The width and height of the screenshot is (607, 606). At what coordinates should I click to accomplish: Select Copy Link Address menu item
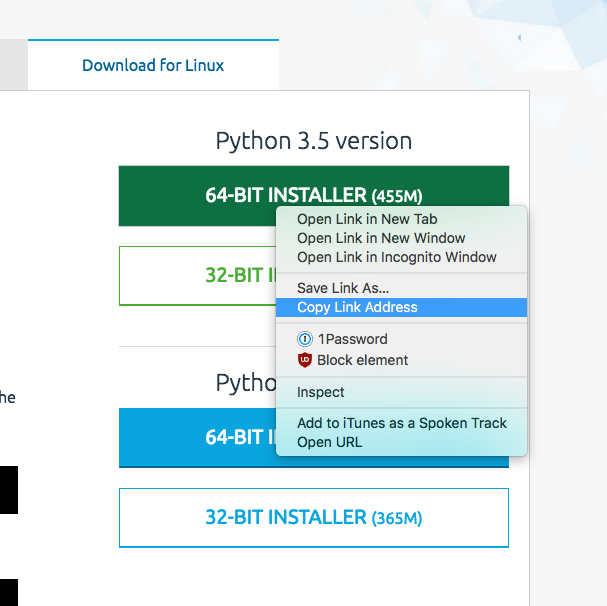point(357,307)
